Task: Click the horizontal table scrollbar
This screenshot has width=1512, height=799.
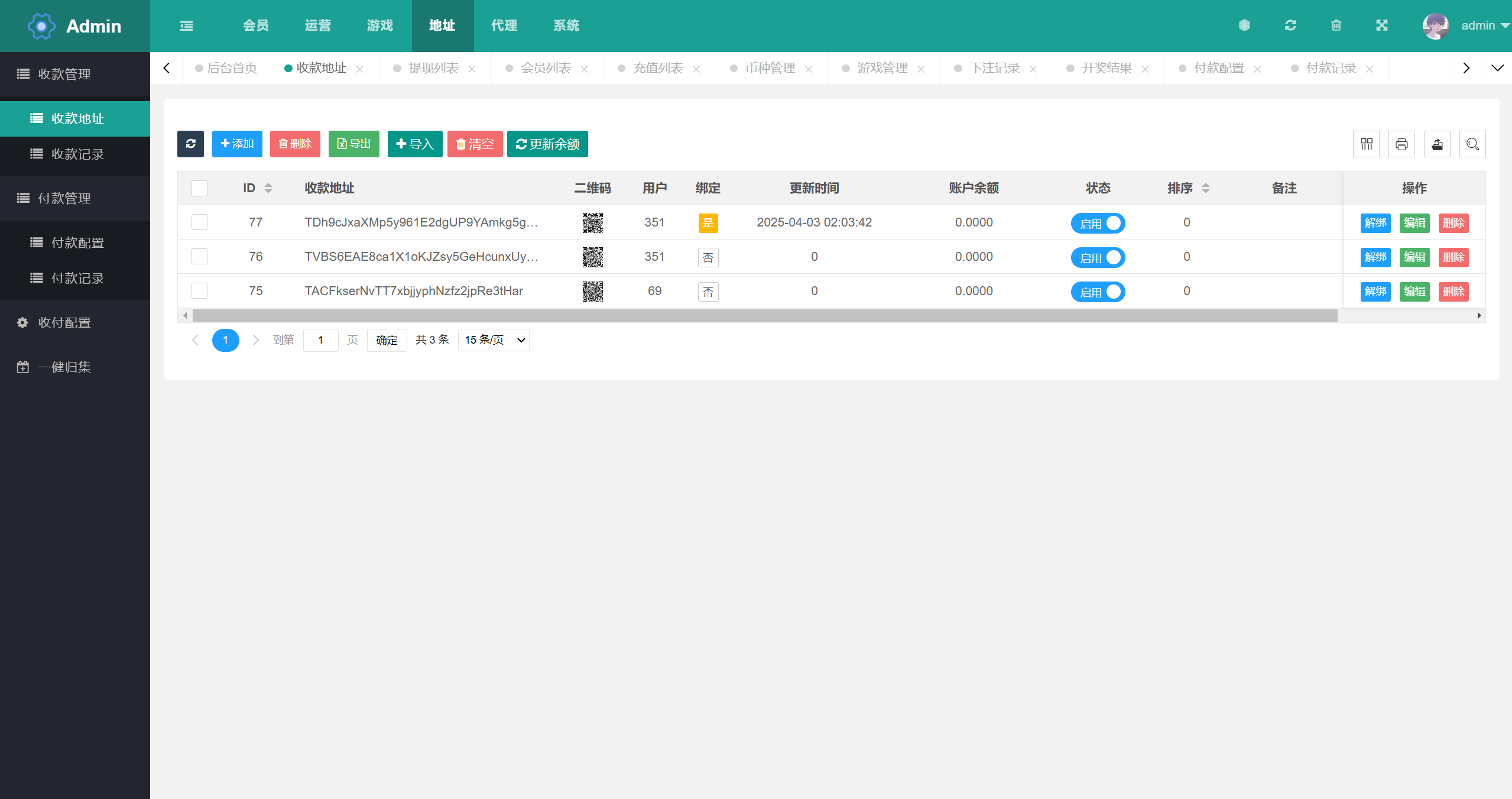Action: coord(764,315)
